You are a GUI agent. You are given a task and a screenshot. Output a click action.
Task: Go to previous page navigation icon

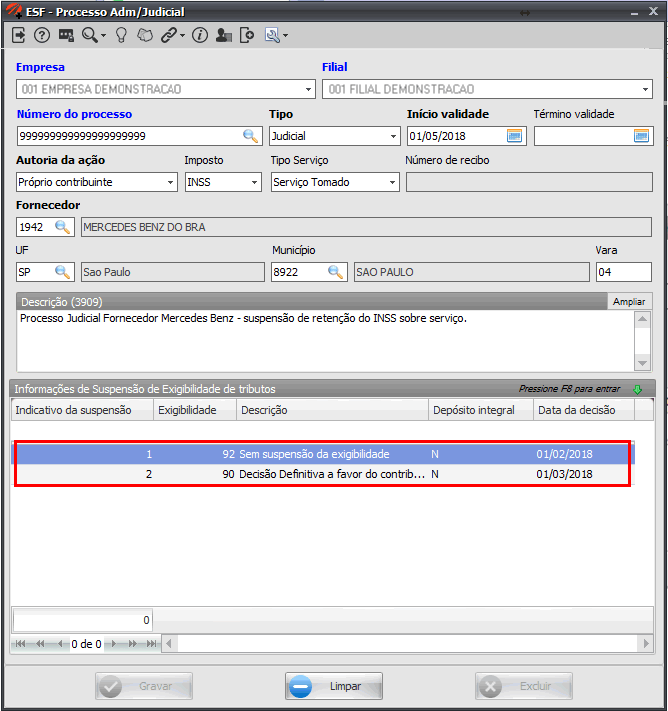pyautogui.click(x=41, y=644)
